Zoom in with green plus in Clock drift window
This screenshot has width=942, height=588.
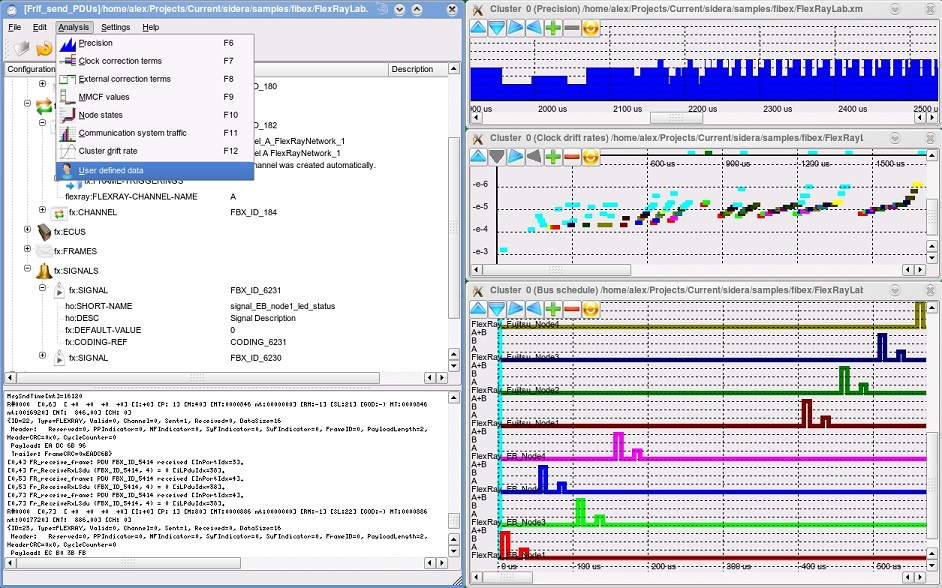point(553,157)
